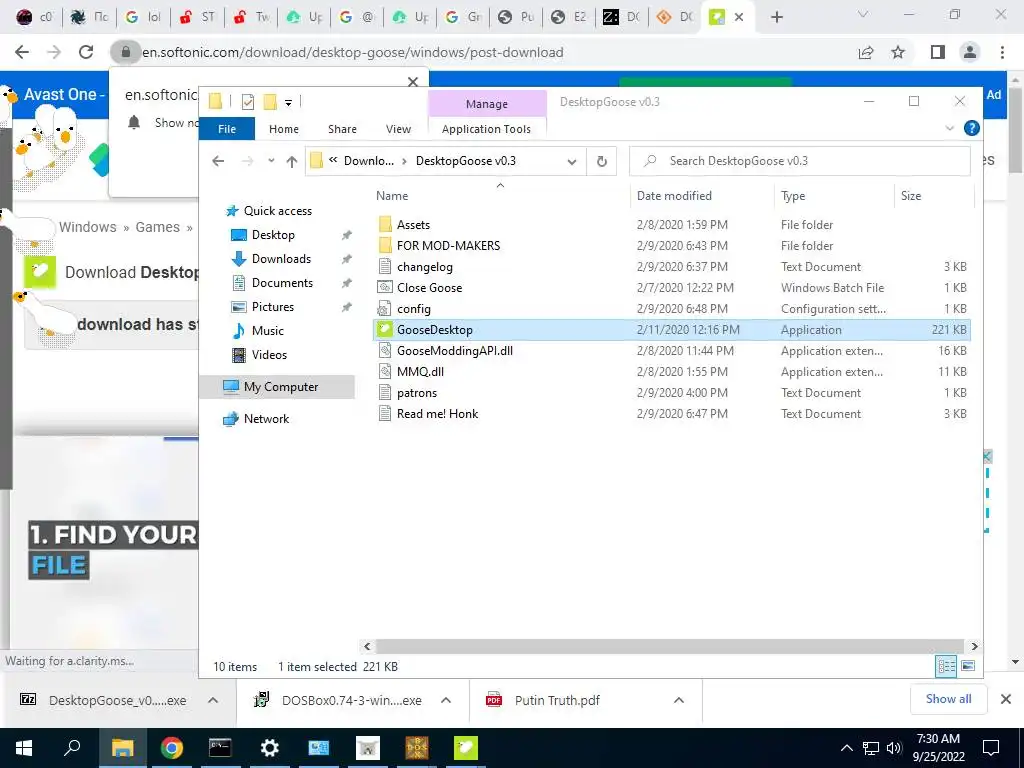The height and width of the screenshot is (768, 1024).
Task: Close the Chrome downloads bar
Action: (x=1006, y=699)
